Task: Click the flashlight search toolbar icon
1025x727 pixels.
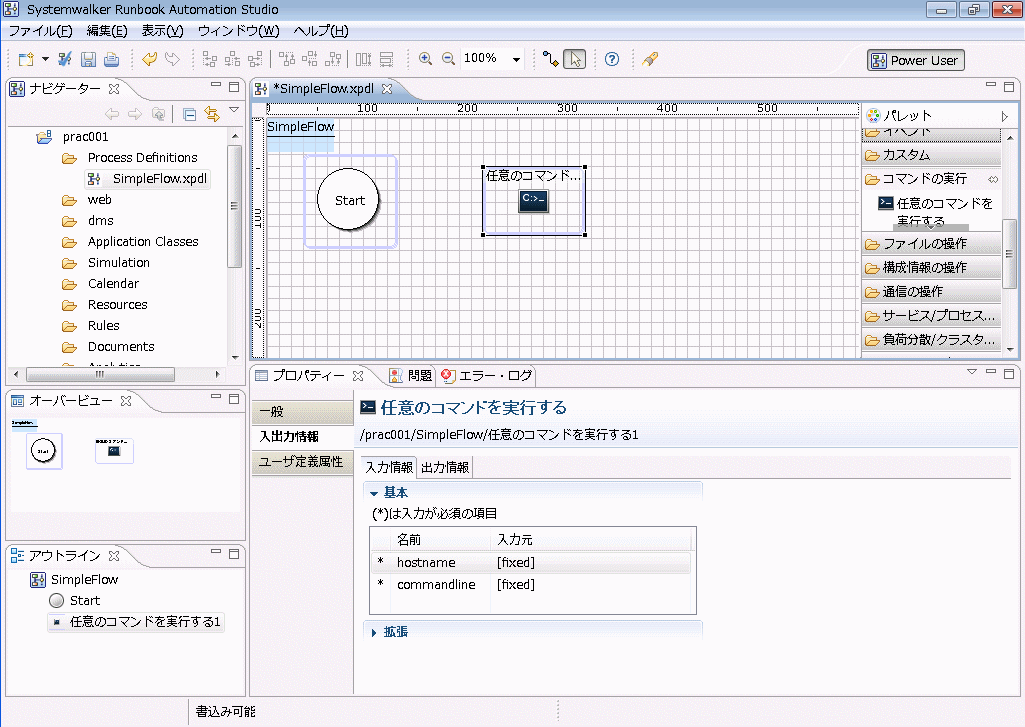Action: pyautogui.click(x=650, y=59)
